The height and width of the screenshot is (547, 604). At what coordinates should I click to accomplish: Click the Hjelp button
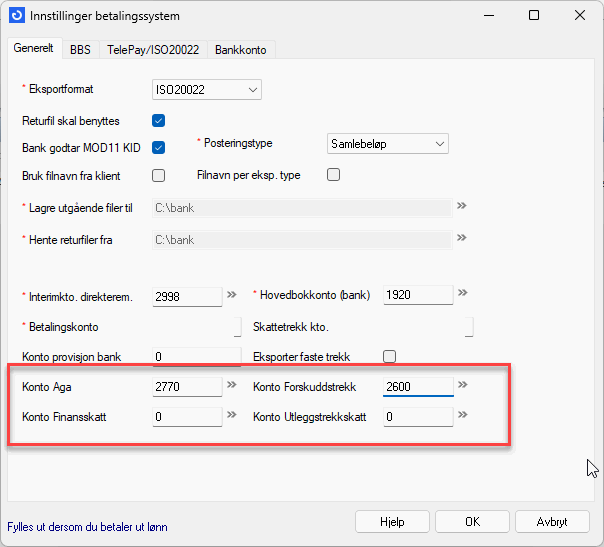coord(391,522)
